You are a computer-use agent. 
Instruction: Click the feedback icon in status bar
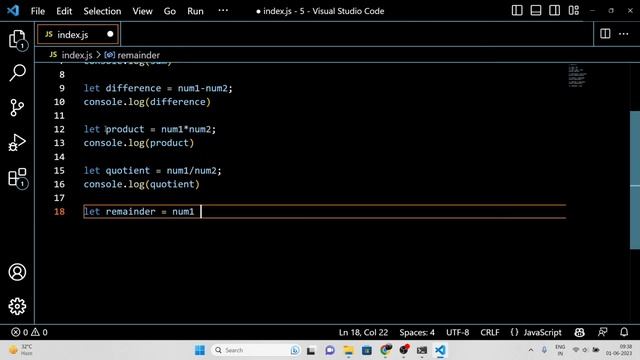click(x=602, y=332)
